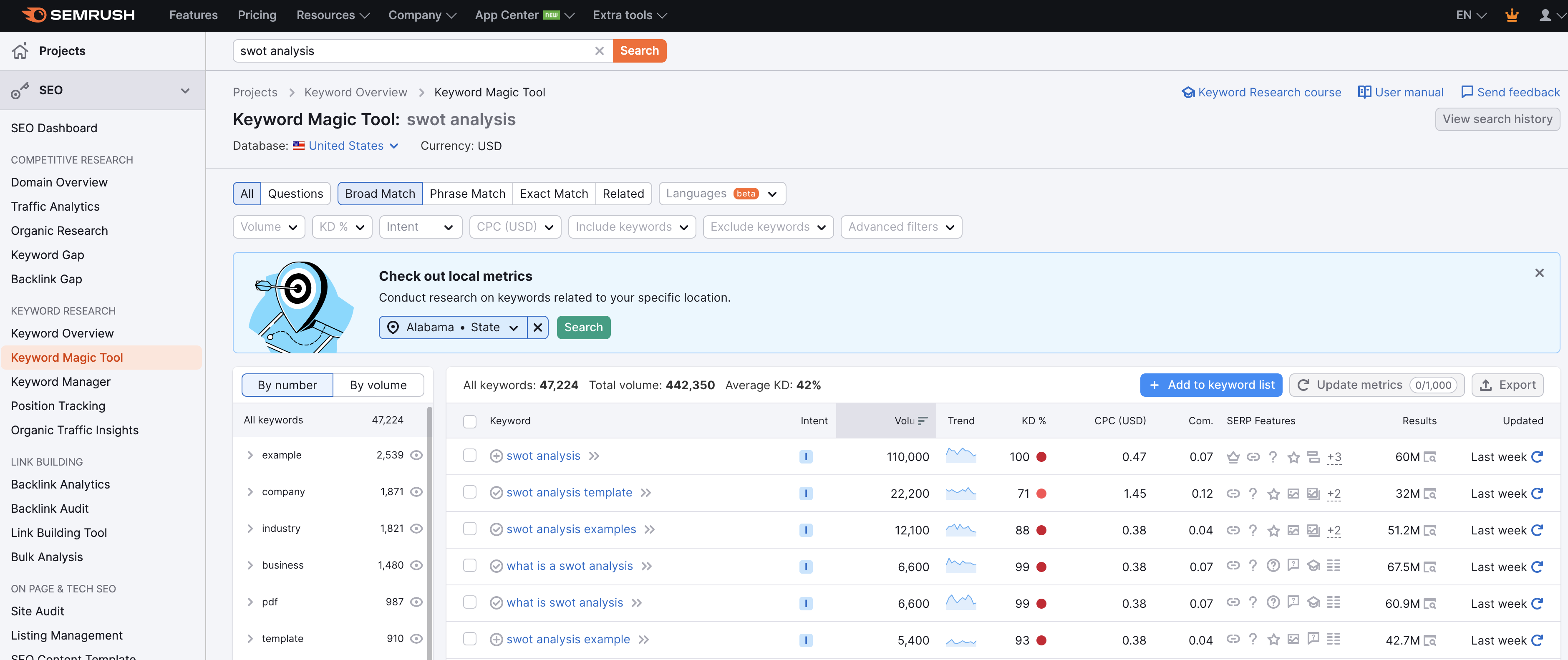Check the swot analysis row checkbox
The image size is (1568, 660).
click(x=469, y=456)
